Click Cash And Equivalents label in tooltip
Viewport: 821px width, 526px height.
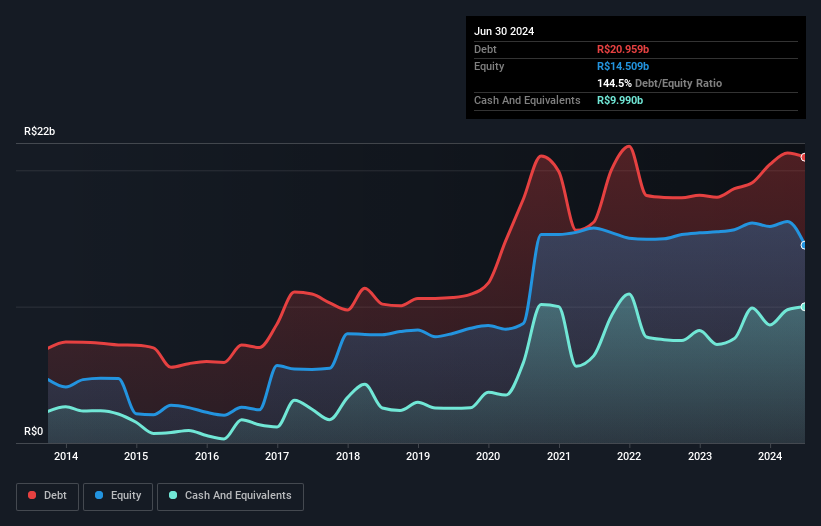point(527,100)
